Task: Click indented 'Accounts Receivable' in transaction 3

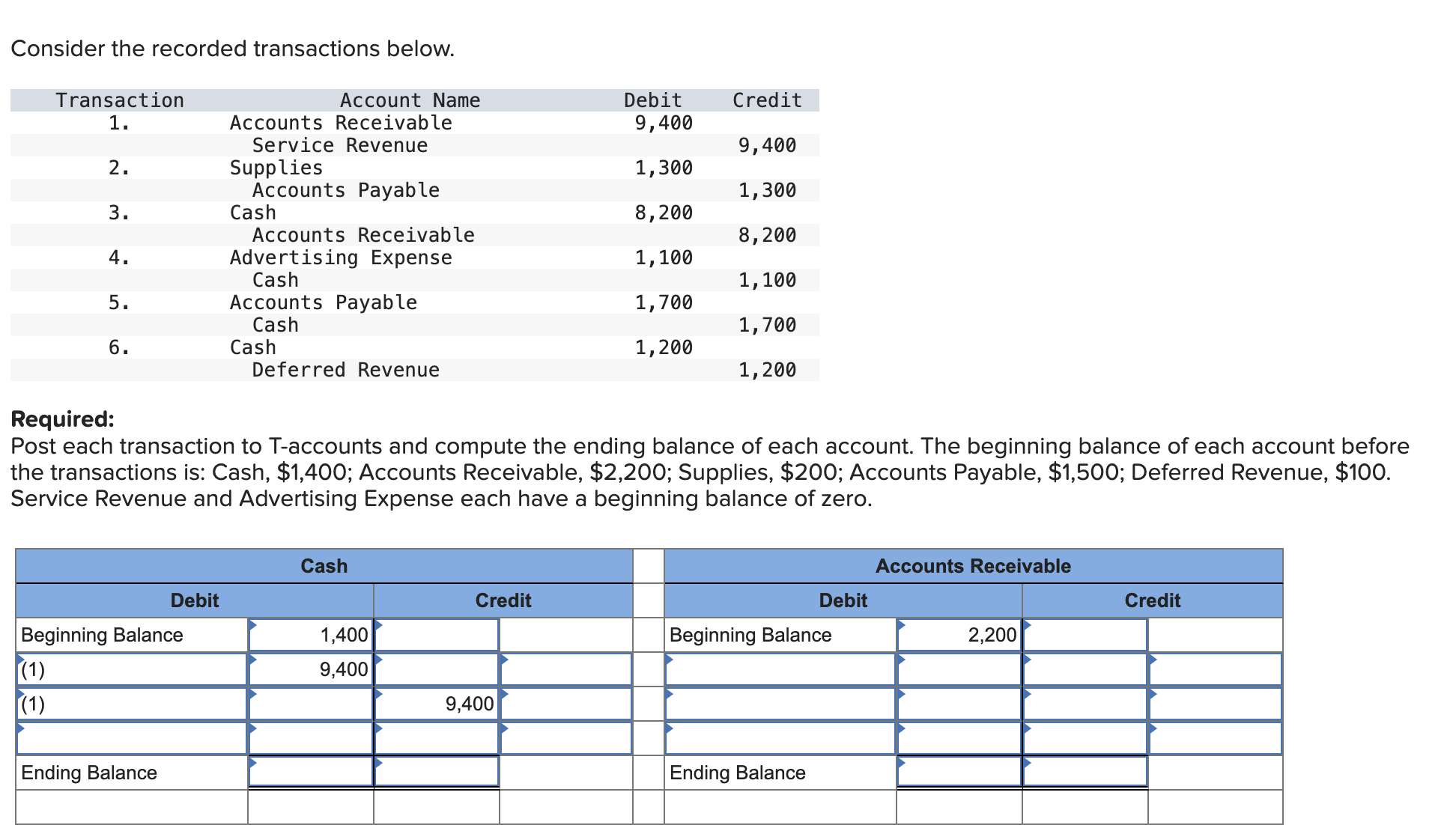Action: 363,235
